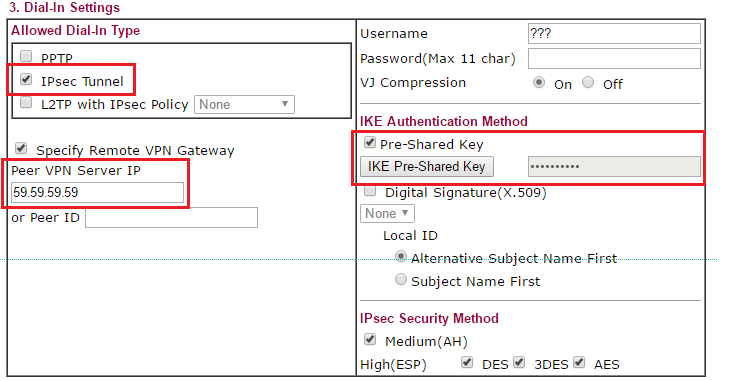The height and width of the screenshot is (381, 740).
Task: Click the IKE Pre-Shared Key button
Action: click(x=427, y=166)
